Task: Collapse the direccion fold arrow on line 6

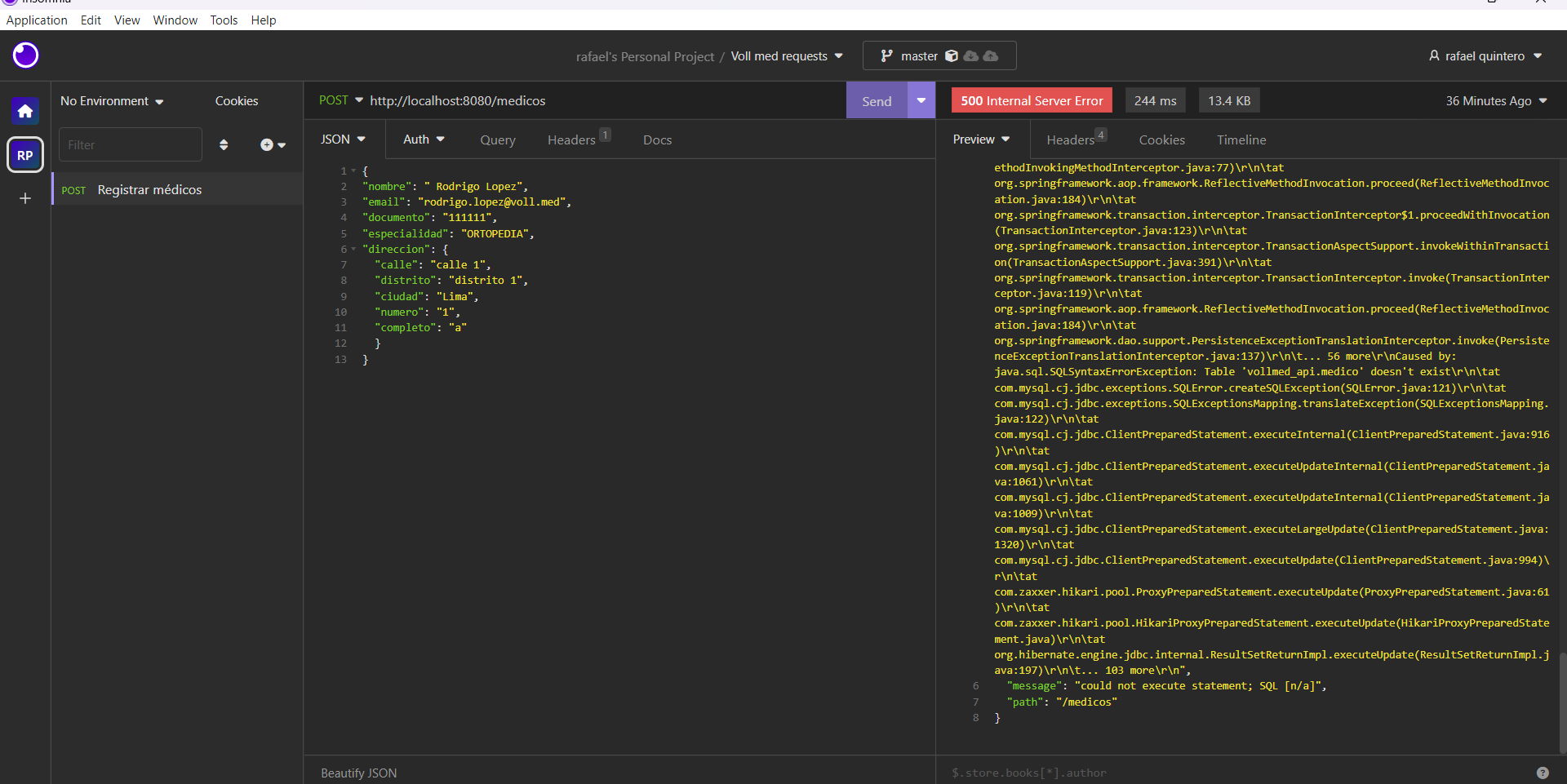Action: [353, 250]
